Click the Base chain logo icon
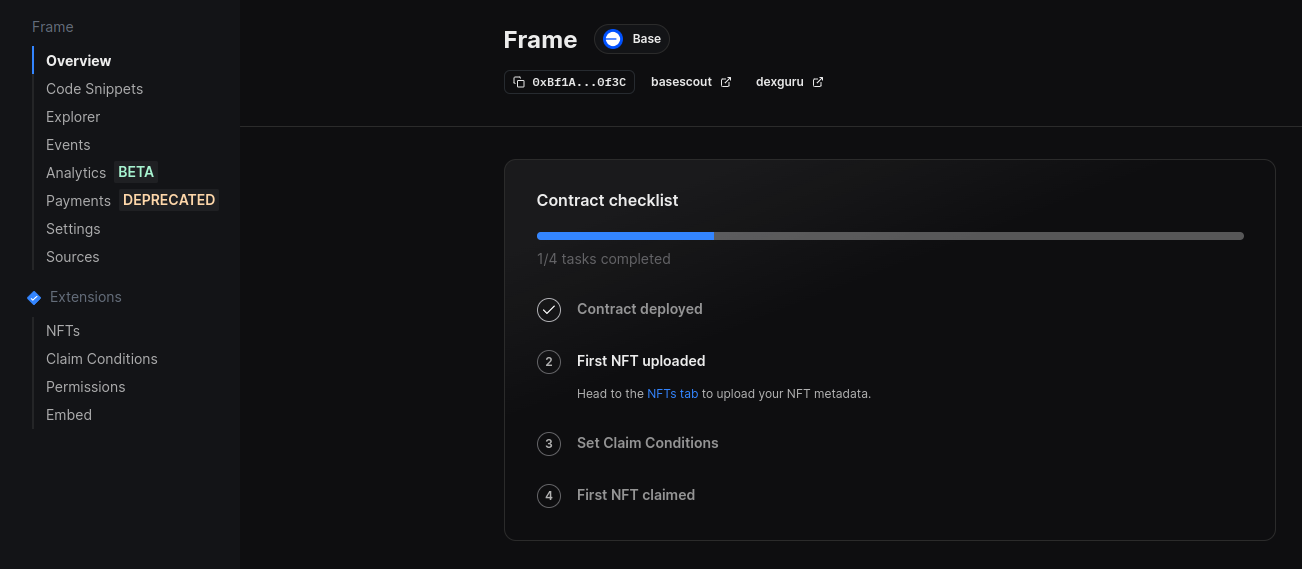Viewport: 1302px width, 569px height. click(613, 39)
